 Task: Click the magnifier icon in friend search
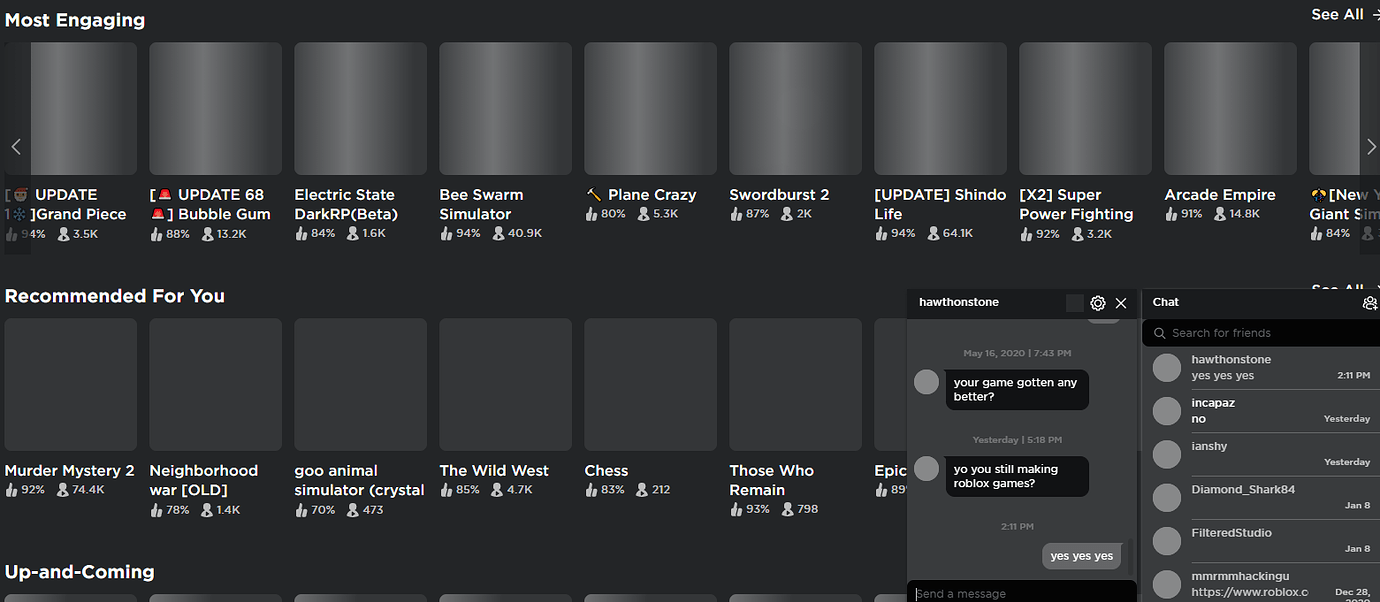(x=1160, y=333)
